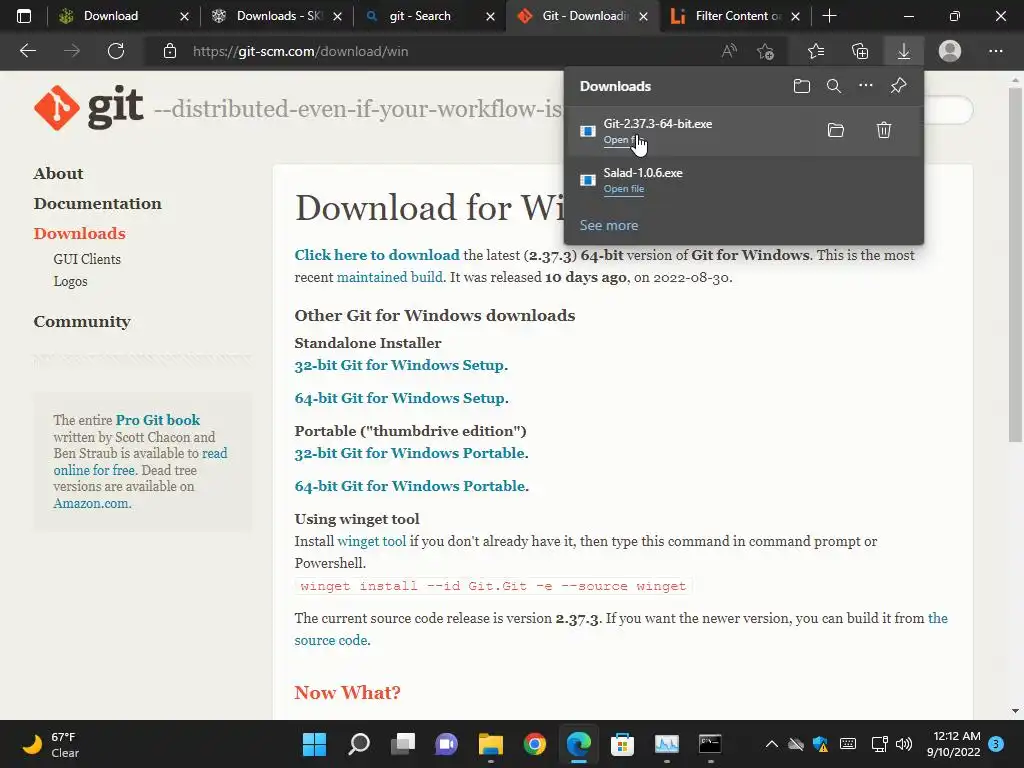Open taskbar Search
This screenshot has width=1024, height=768.
pyautogui.click(x=359, y=744)
